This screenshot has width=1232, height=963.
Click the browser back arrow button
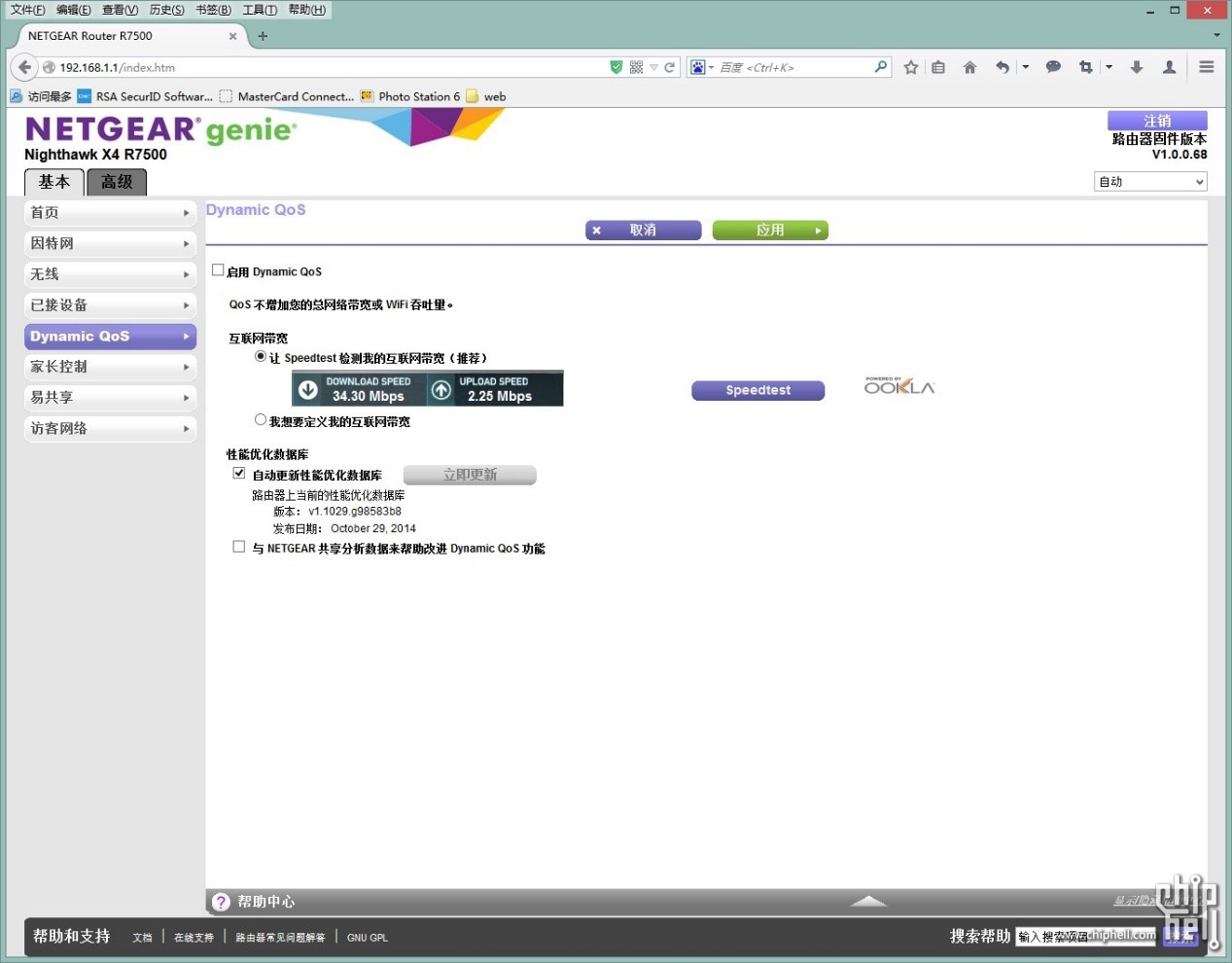tap(24, 67)
